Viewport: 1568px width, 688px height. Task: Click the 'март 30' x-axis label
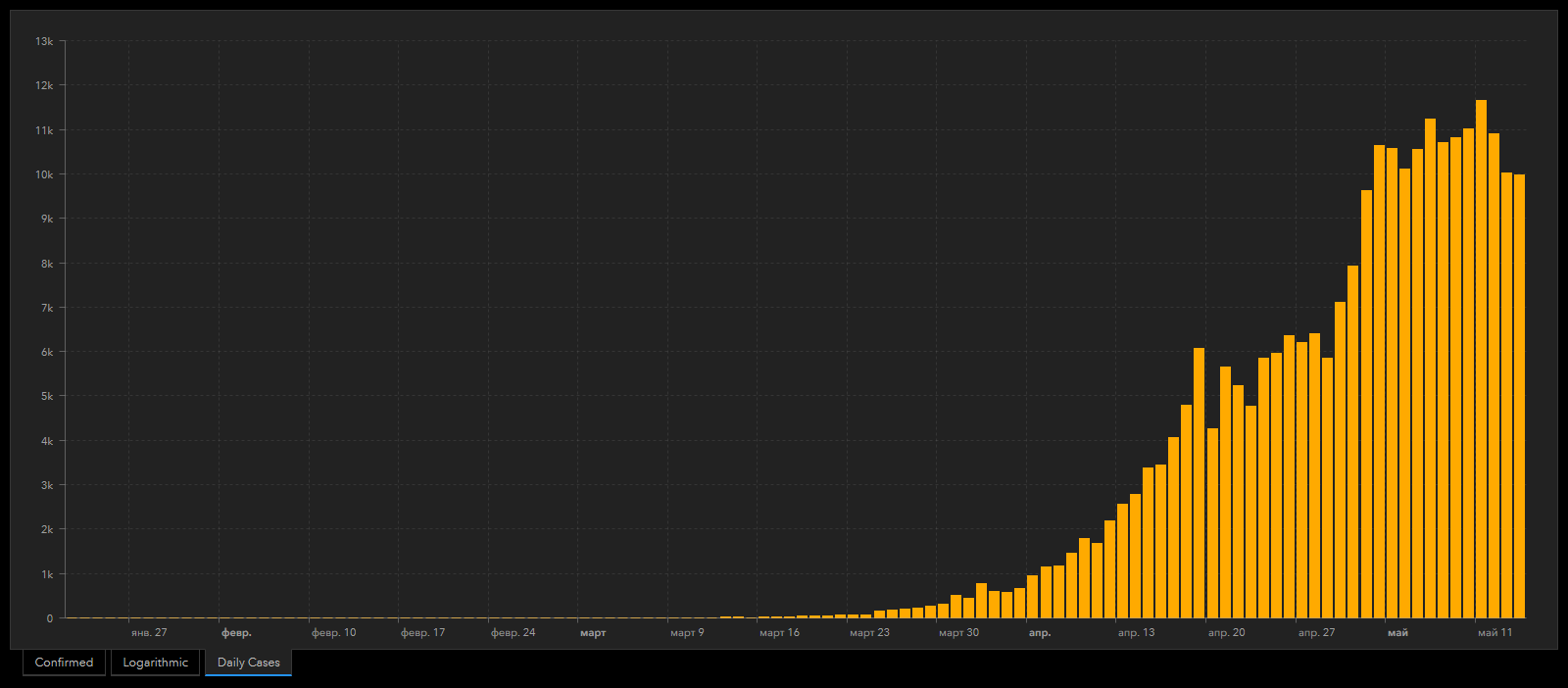pyautogui.click(x=958, y=633)
